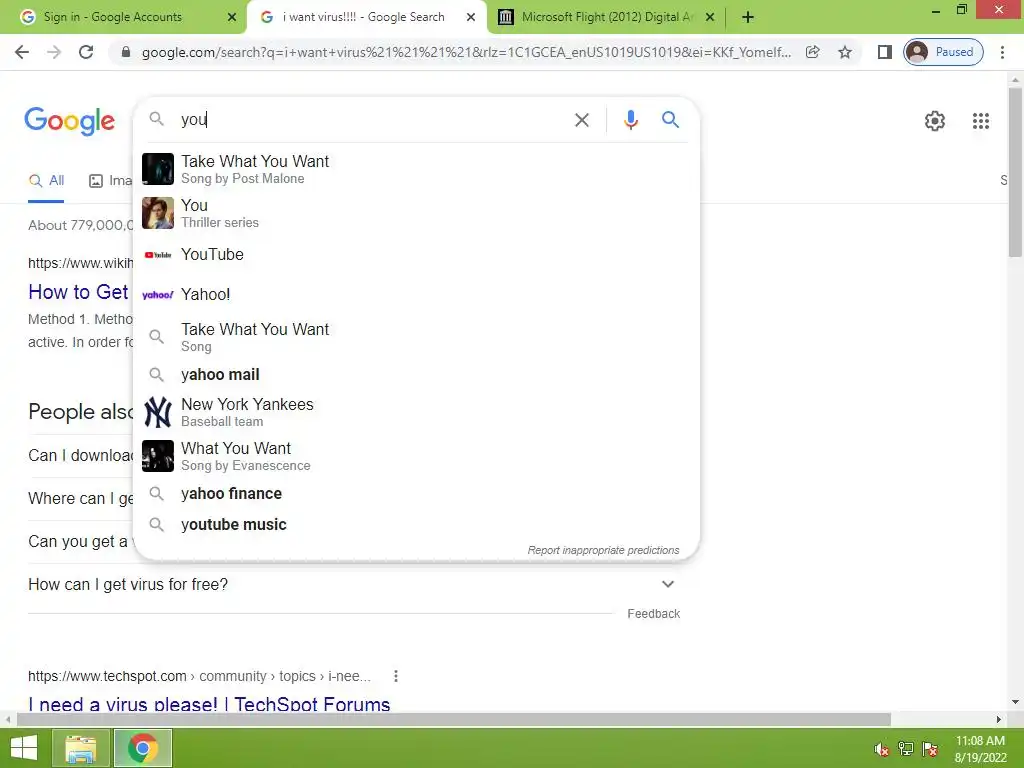Submit search with blue magnifier icon

[x=670, y=120]
